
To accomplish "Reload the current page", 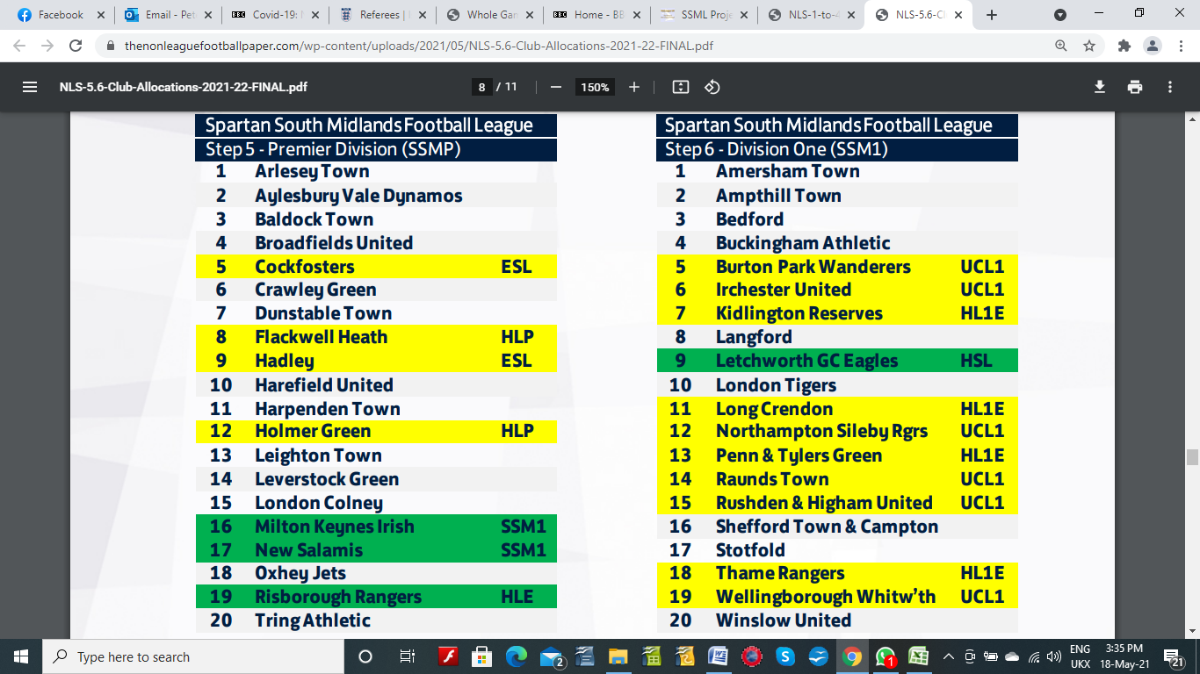I will pyautogui.click(x=76, y=46).
